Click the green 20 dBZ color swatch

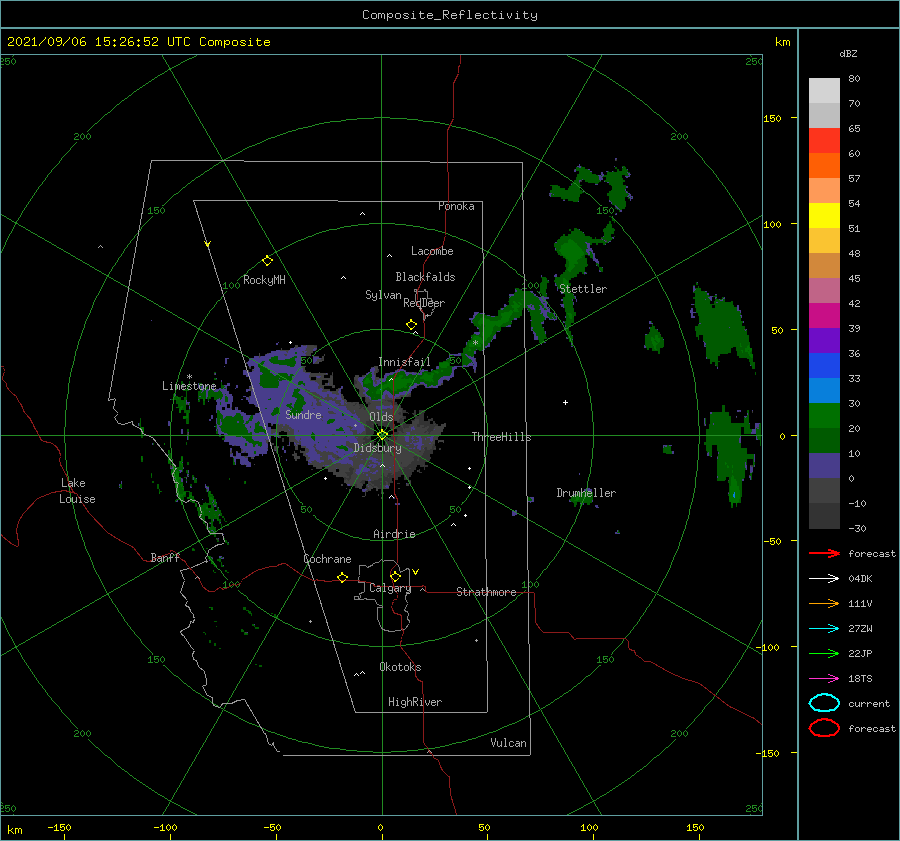click(824, 416)
